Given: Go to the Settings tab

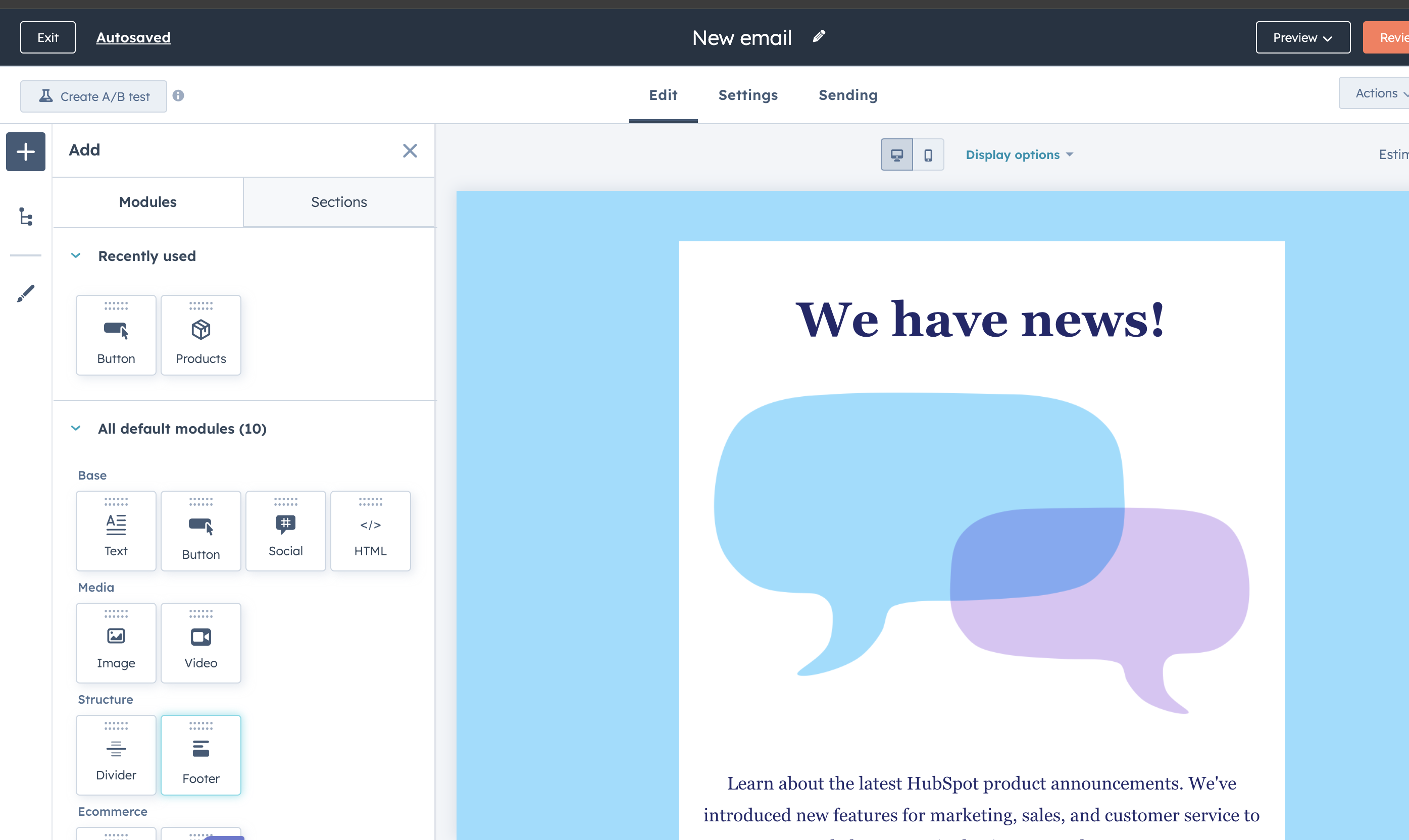Looking at the screenshot, I should click(748, 95).
